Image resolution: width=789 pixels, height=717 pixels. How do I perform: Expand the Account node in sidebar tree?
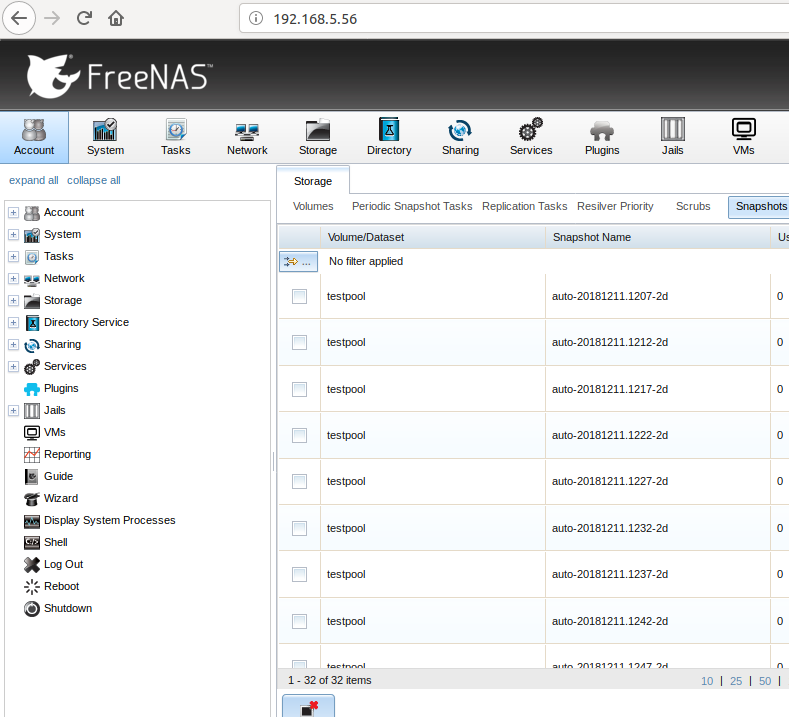[13, 212]
